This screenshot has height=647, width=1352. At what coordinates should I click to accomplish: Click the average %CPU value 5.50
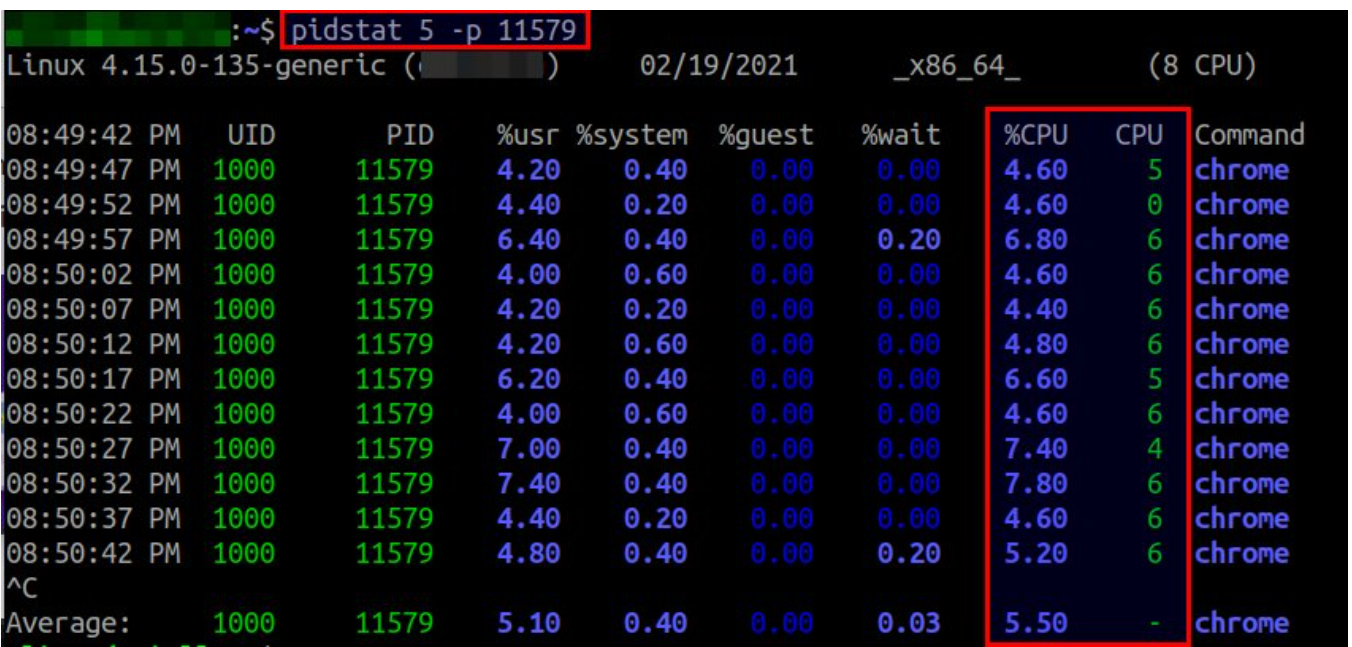click(1035, 623)
